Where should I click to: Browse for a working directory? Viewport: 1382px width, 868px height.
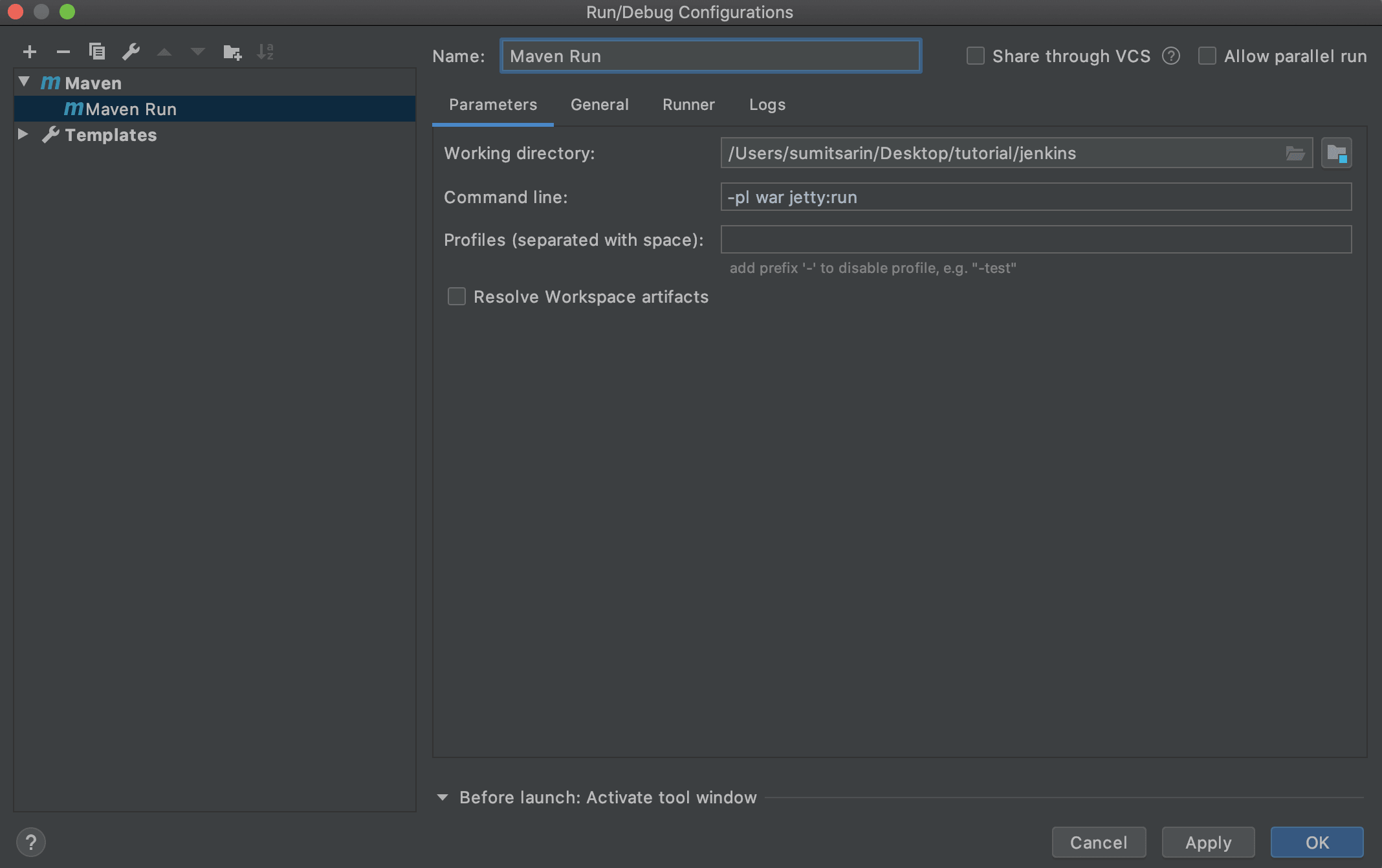tap(1295, 153)
